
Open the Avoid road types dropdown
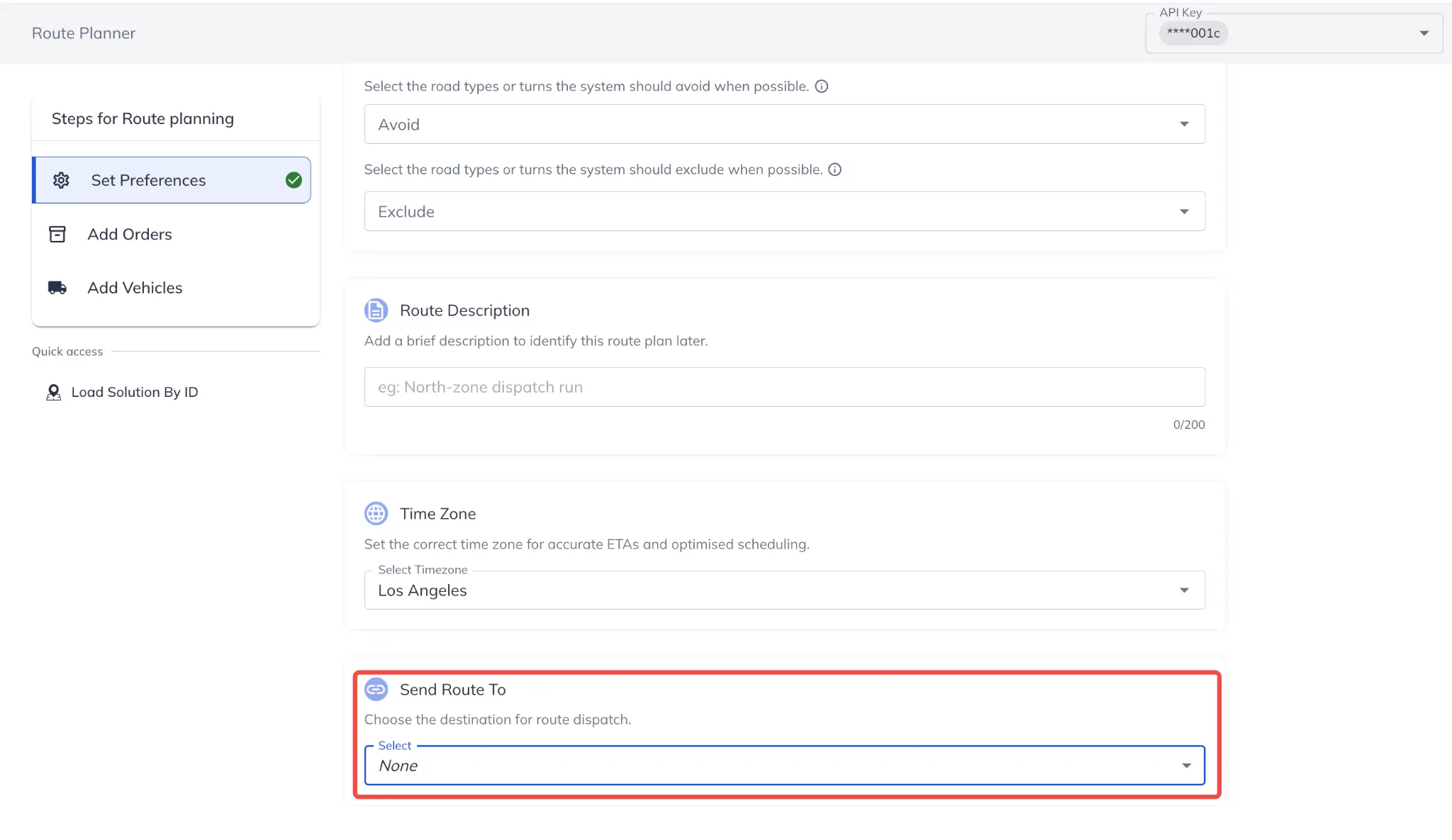[x=784, y=124]
